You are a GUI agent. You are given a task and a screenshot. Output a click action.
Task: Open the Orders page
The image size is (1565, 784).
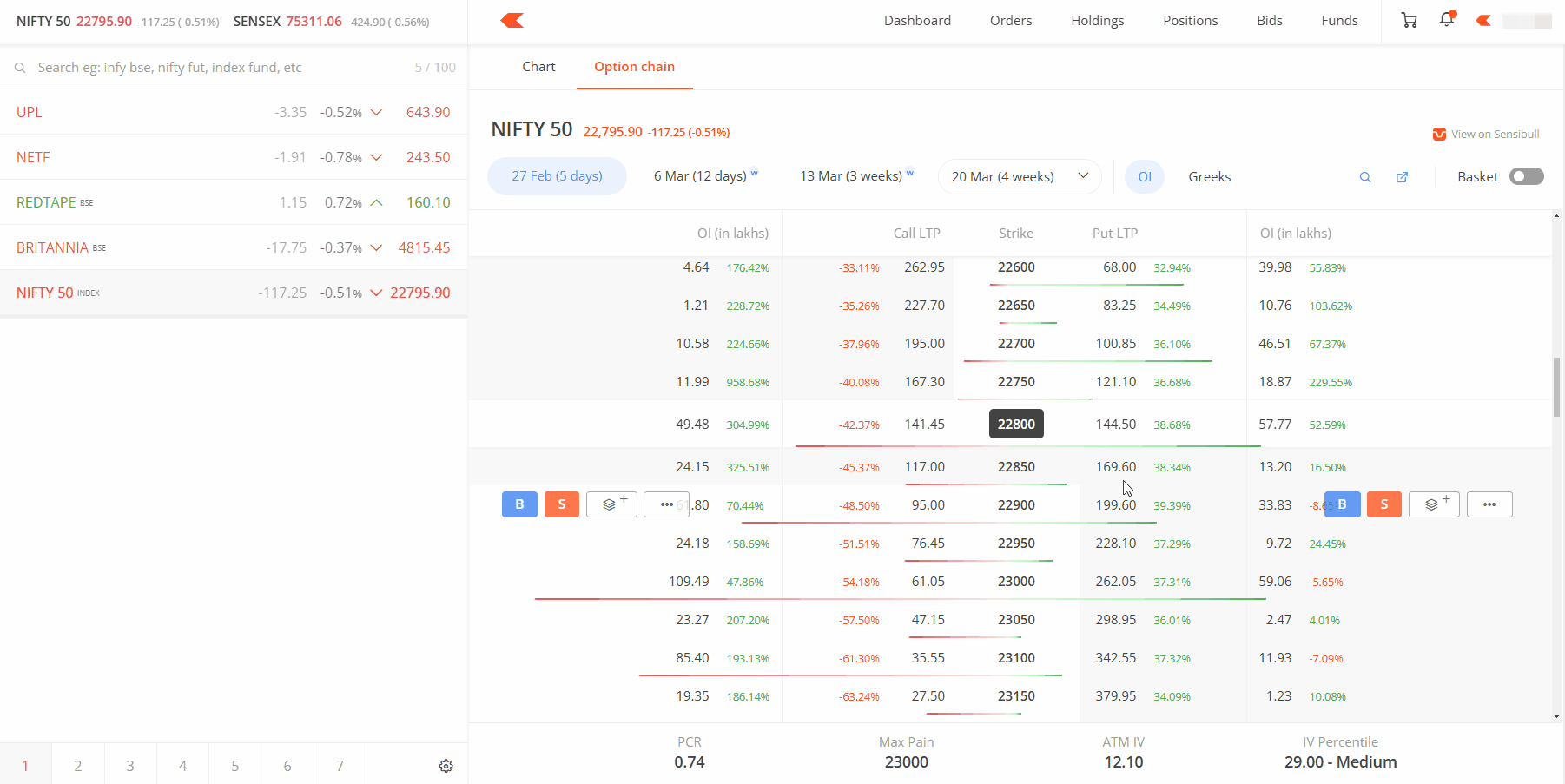click(1011, 21)
